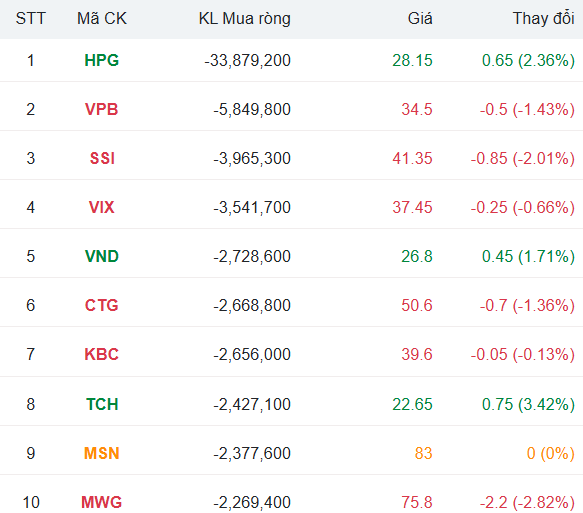Click the Giá column header
This screenshot has height=513, width=583.
(x=420, y=18)
